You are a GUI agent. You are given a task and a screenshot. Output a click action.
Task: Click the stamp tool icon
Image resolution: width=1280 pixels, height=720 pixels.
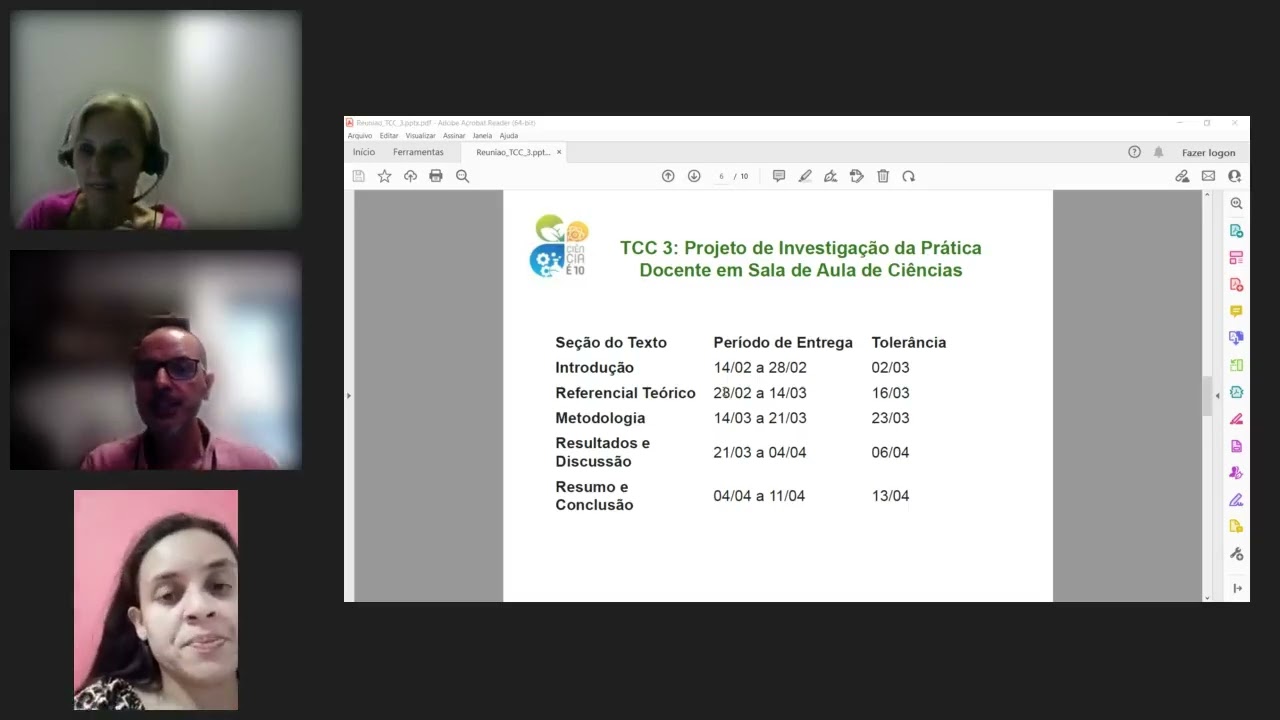[857, 176]
